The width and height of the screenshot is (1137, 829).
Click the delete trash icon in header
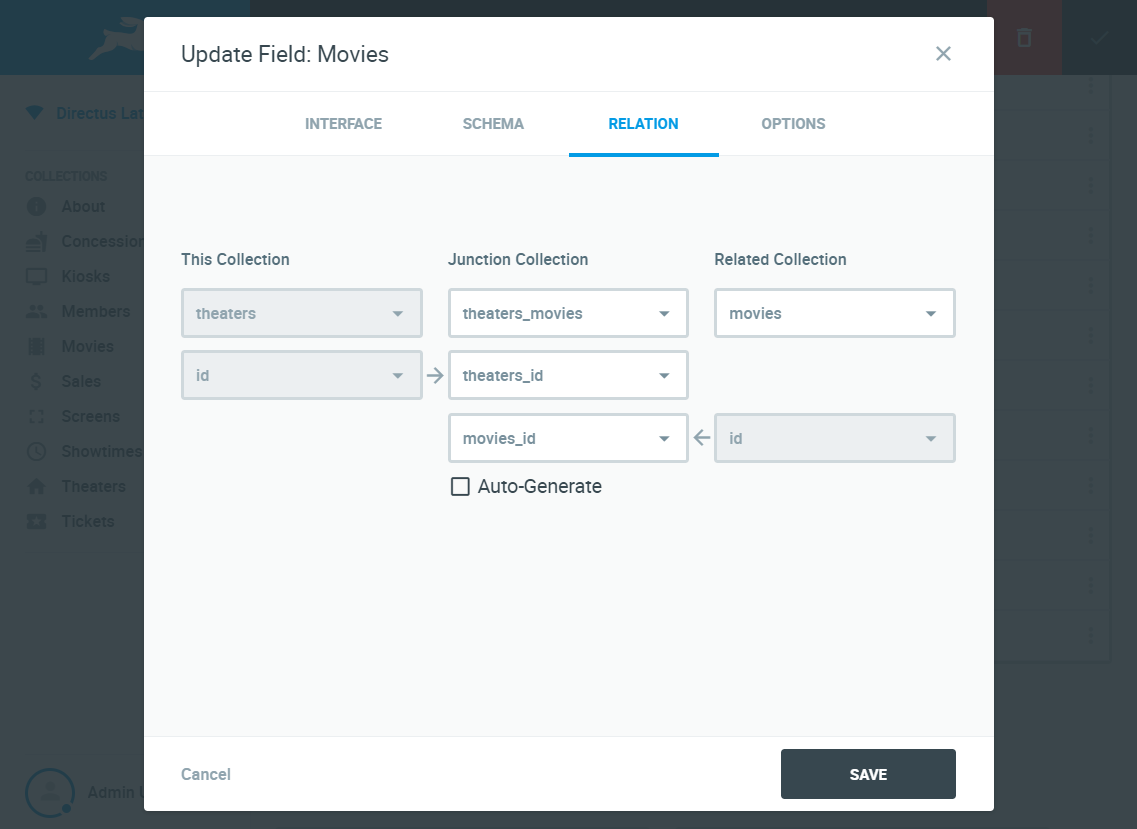tap(1024, 38)
